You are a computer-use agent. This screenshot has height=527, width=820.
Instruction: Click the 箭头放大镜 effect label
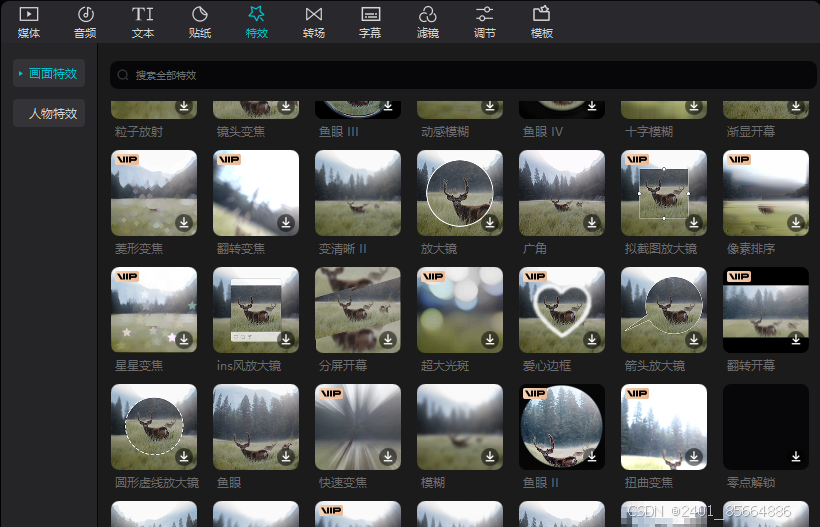click(655, 365)
